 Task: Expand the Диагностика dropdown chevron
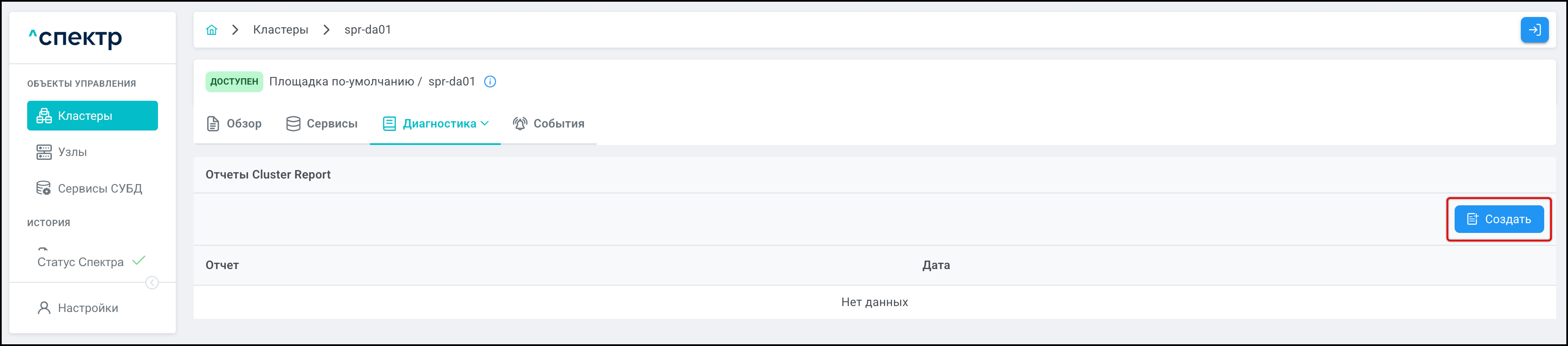click(x=485, y=123)
